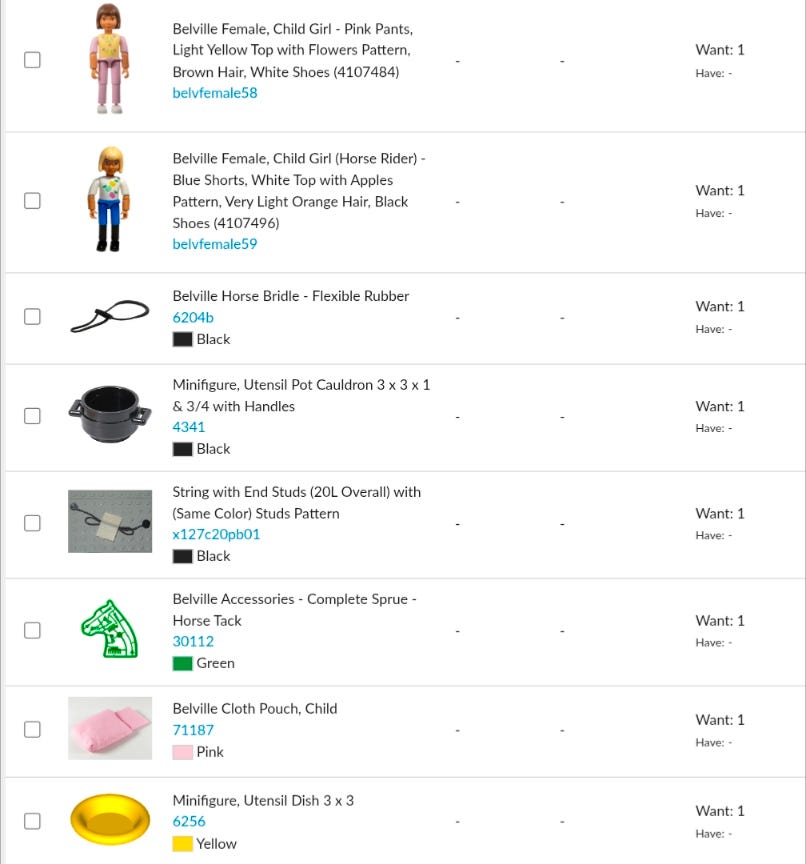Go to part 30112 page
Screen dimensions: 806x864
[193, 642]
